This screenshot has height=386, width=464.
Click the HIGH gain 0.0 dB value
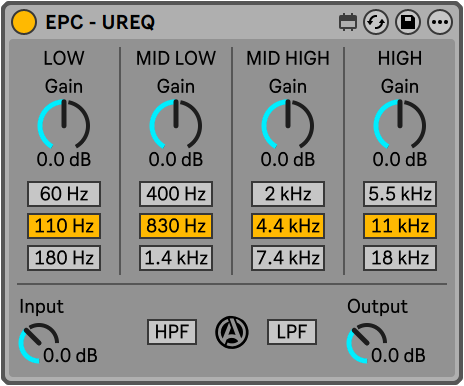tap(400, 159)
